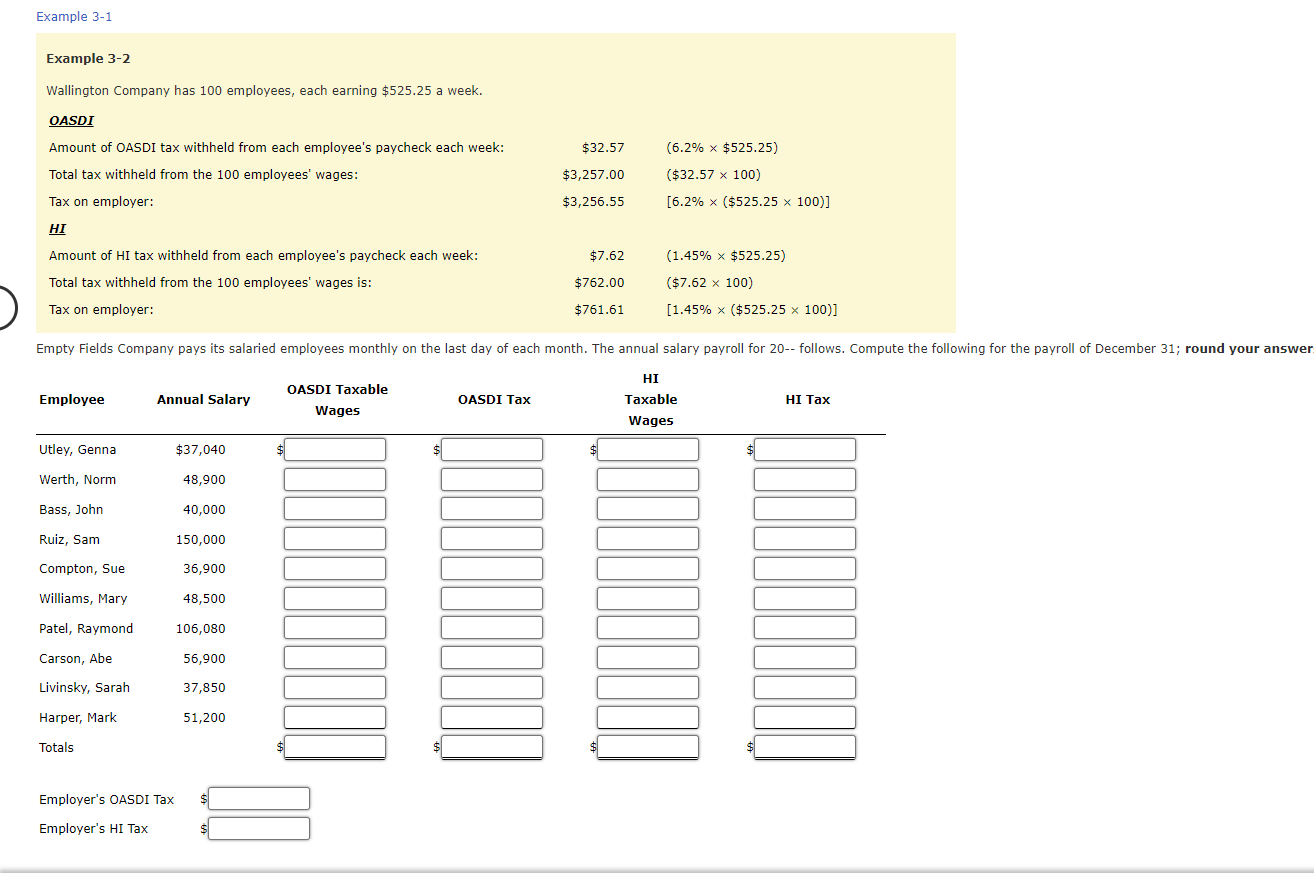This screenshot has height=878, width=1314.
Task: Click the 'Example 3-2' heading
Action: [x=88, y=59]
